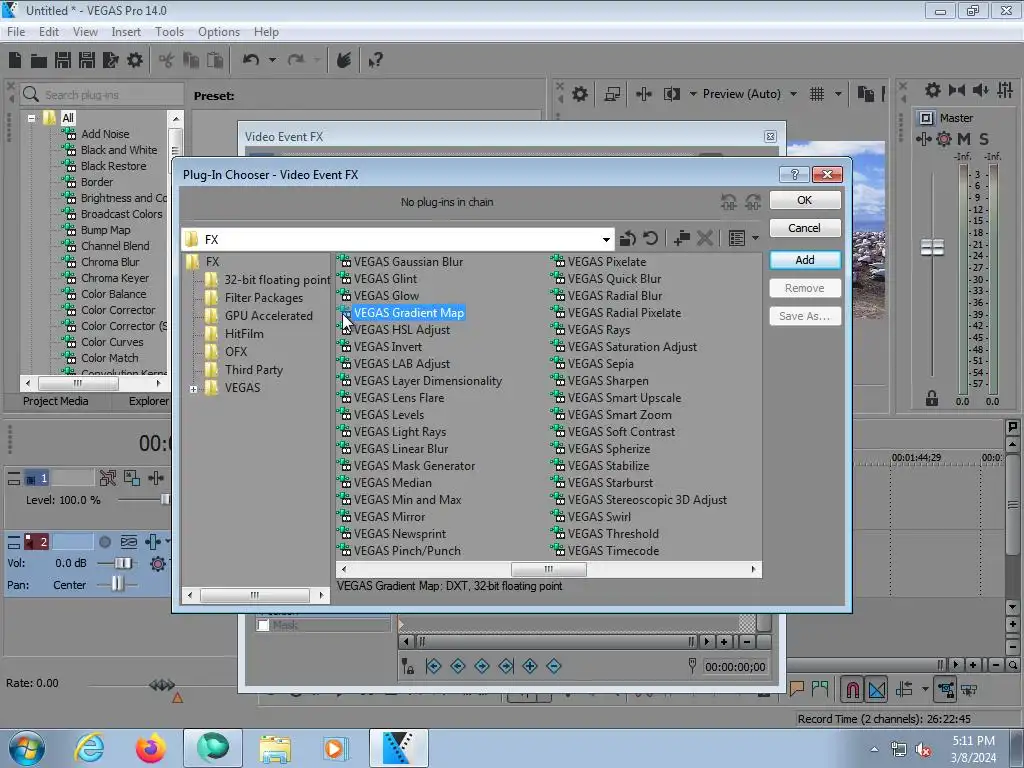Screen dimensions: 1024x768
Task: Click the Refresh icon in Plug-In Chooser
Action: [x=650, y=238]
